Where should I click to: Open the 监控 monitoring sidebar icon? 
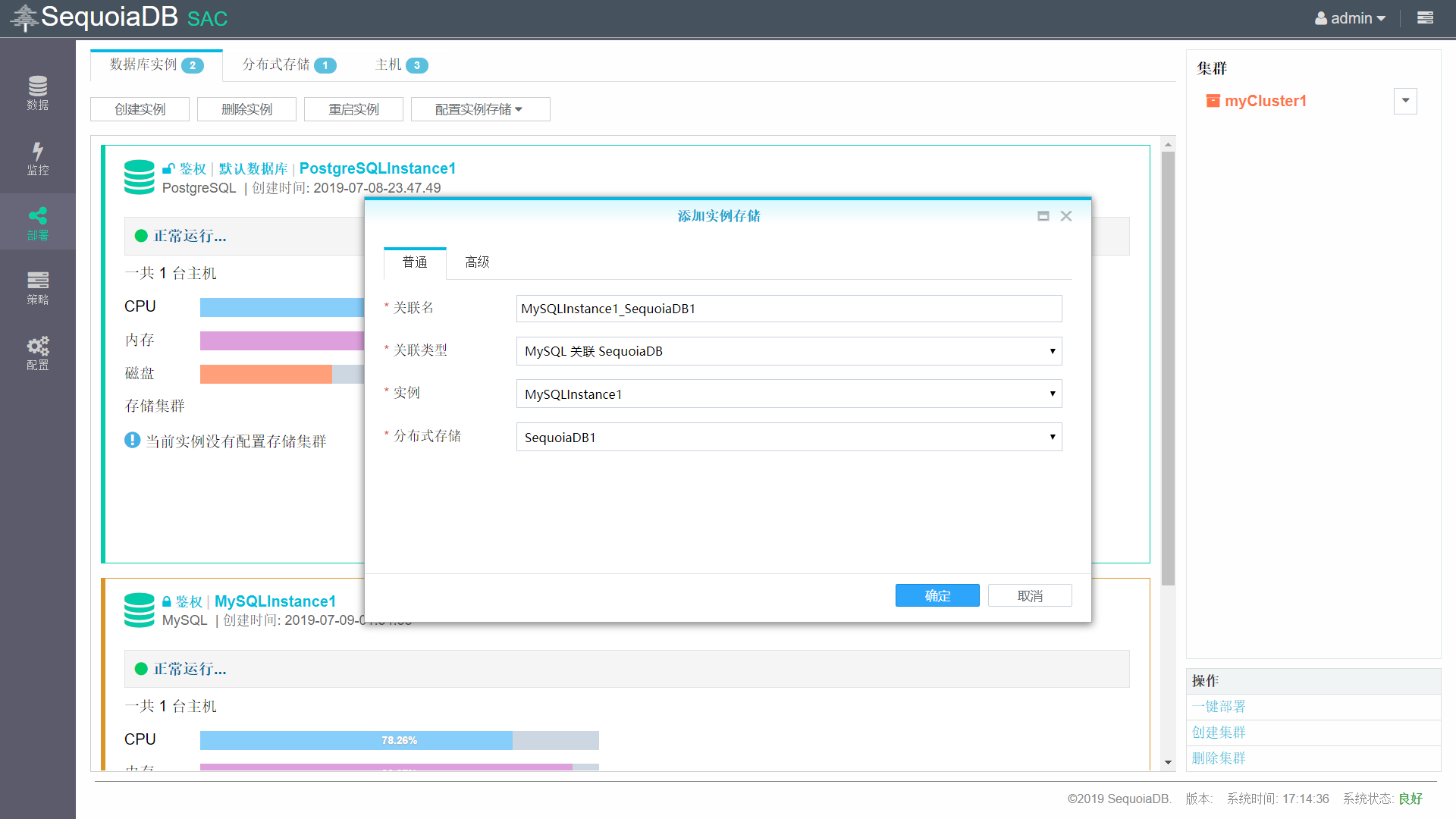point(38,158)
